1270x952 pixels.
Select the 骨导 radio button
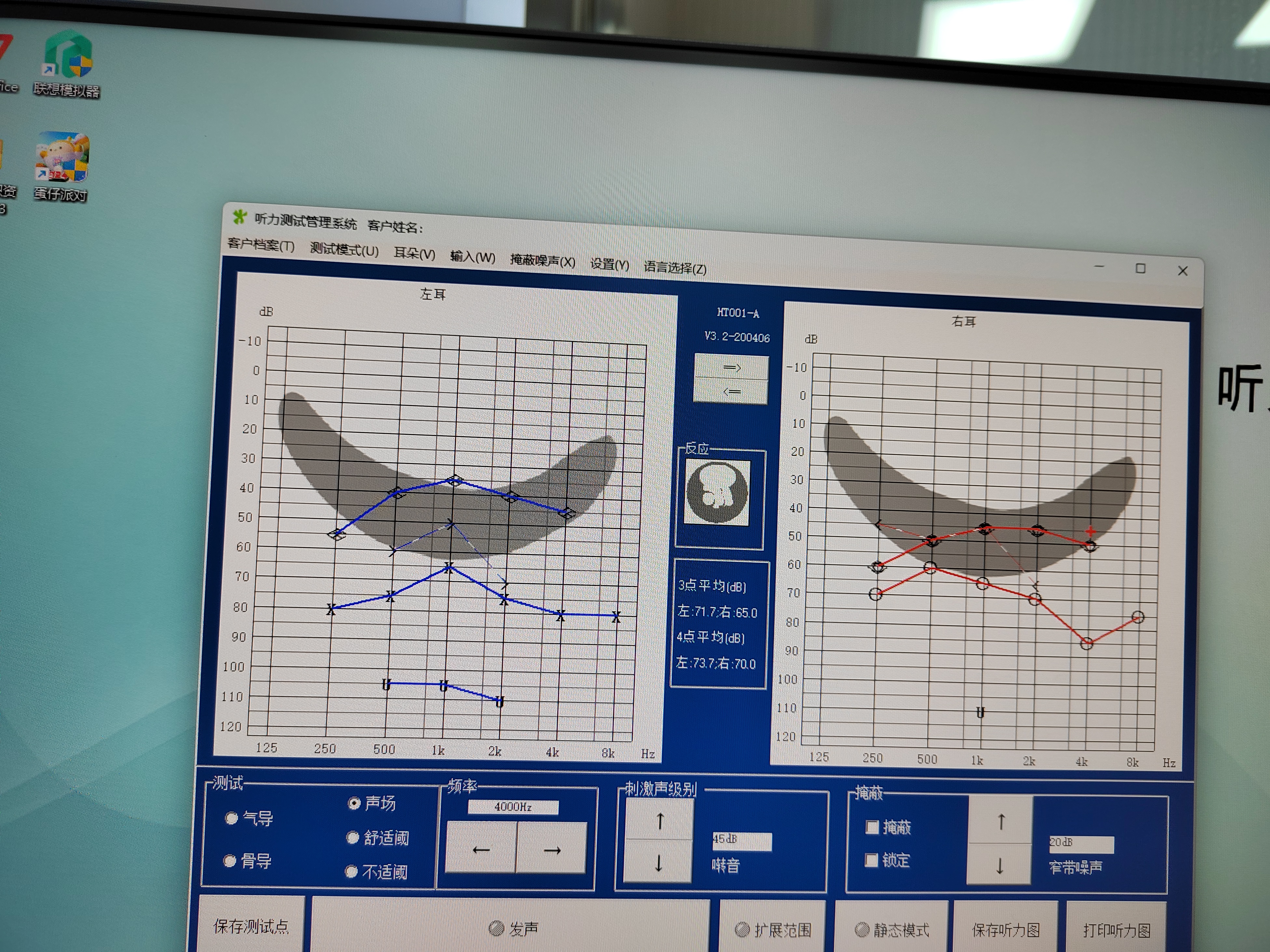pos(230,860)
